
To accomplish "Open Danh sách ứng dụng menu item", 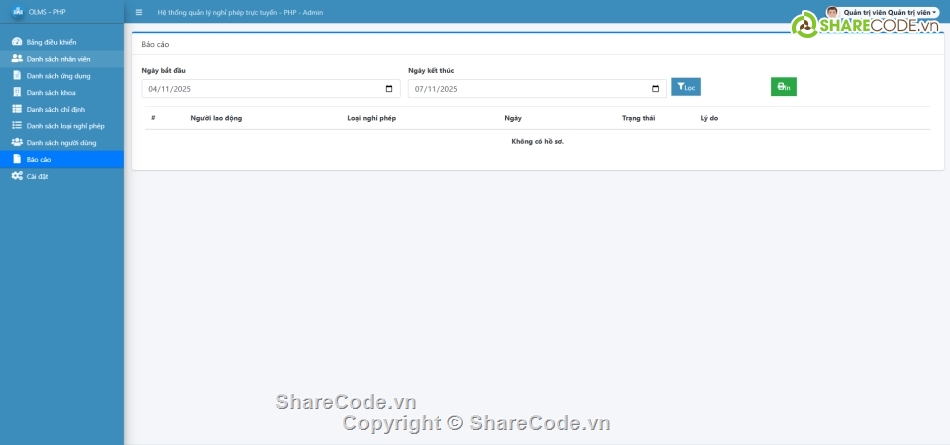I will 59,76.
